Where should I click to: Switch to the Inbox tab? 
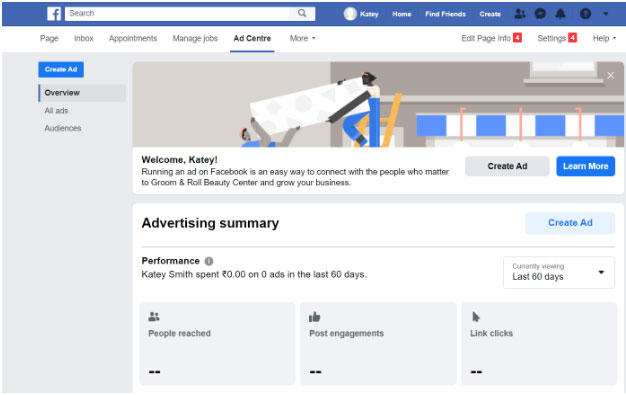click(x=83, y=38)
